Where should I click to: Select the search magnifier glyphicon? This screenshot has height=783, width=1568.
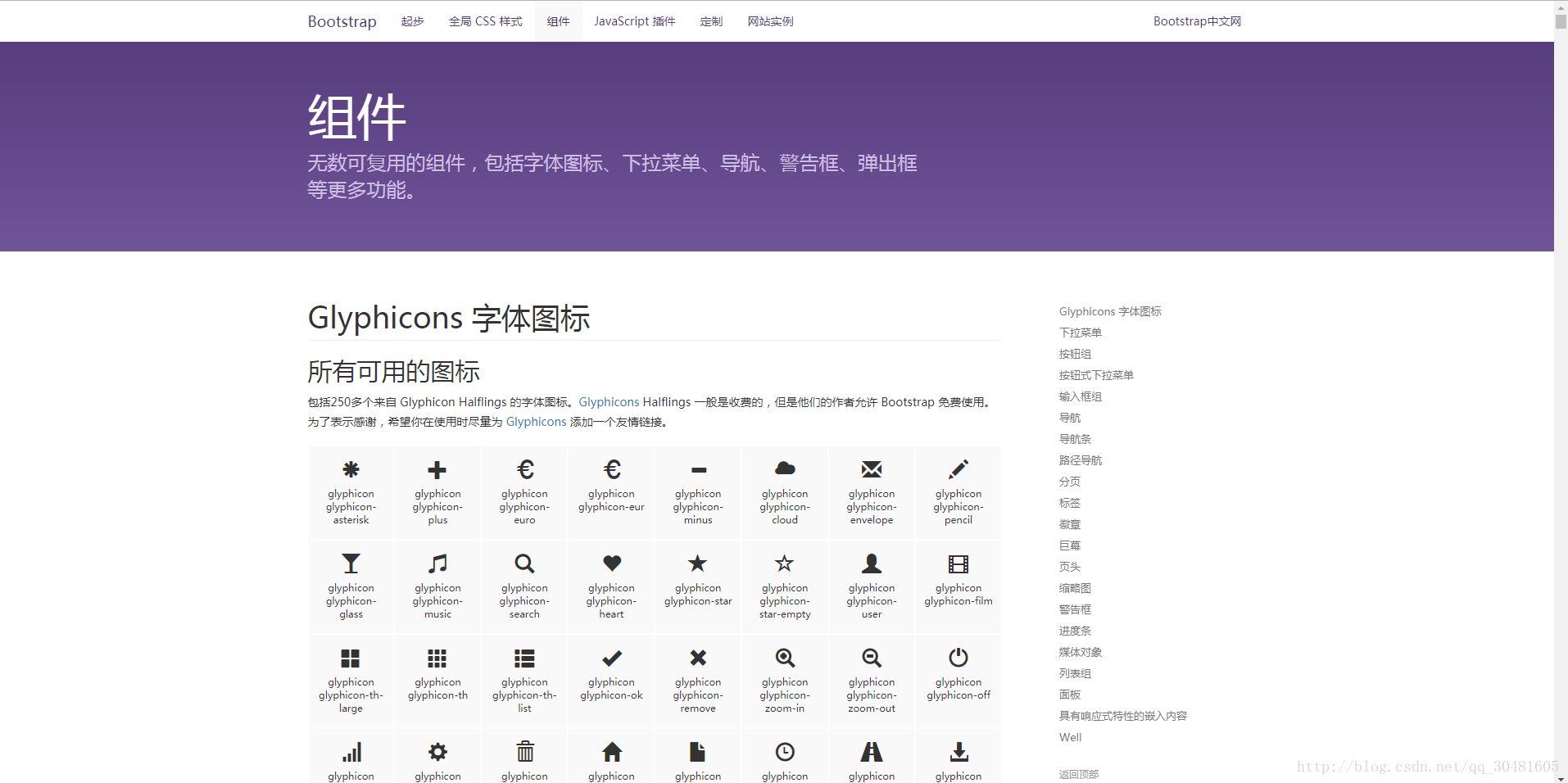(x=524, y=563)
